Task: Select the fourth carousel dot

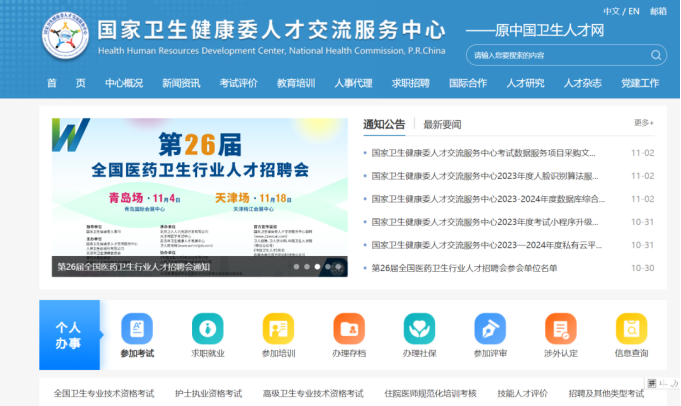Action: click(328, 267)
